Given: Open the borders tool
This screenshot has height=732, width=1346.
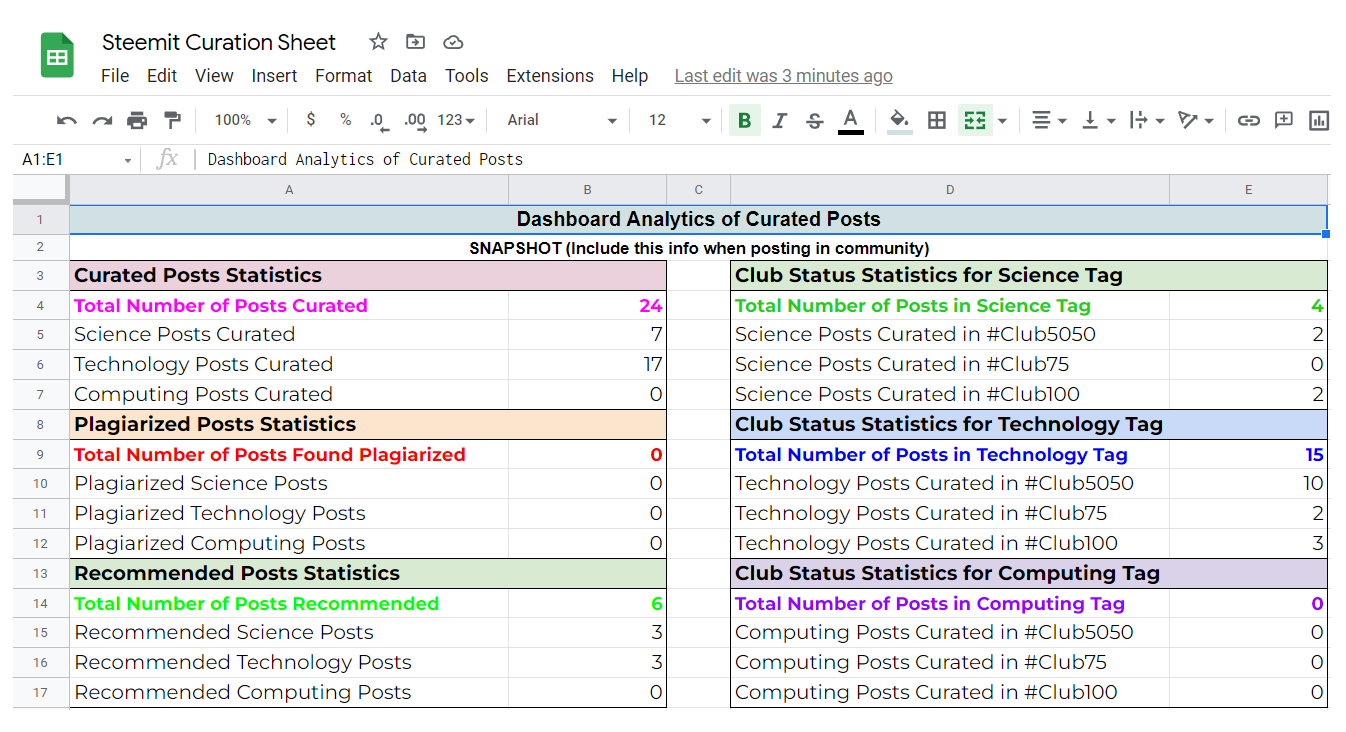Looking at the screenshot, I should click(x=937, y=120).
